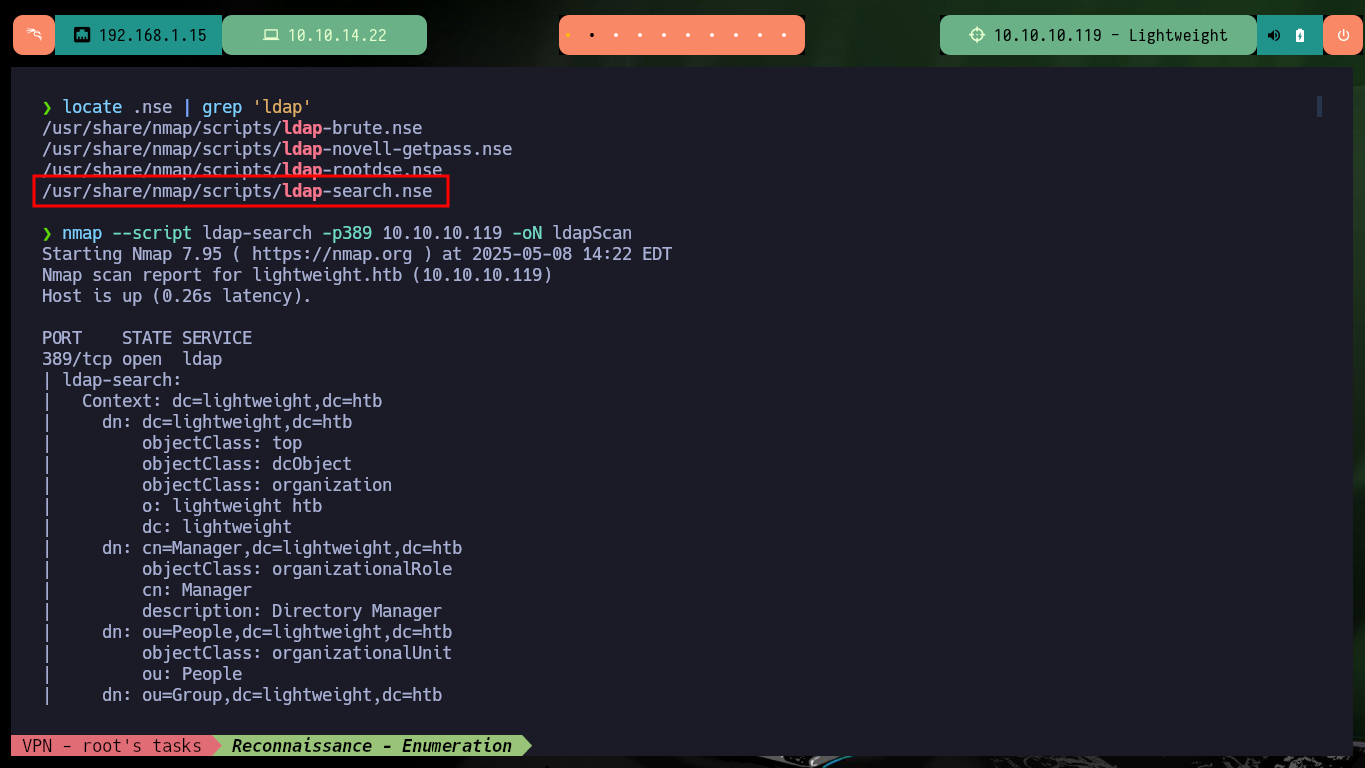Click the https://nmap.org URL in output

(331, 254)
